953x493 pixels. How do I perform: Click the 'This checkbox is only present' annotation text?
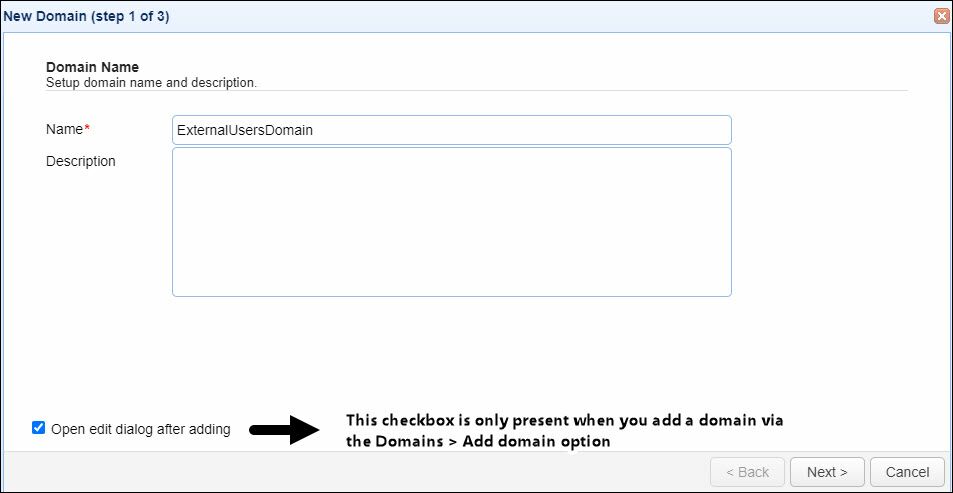pos(565,420)
